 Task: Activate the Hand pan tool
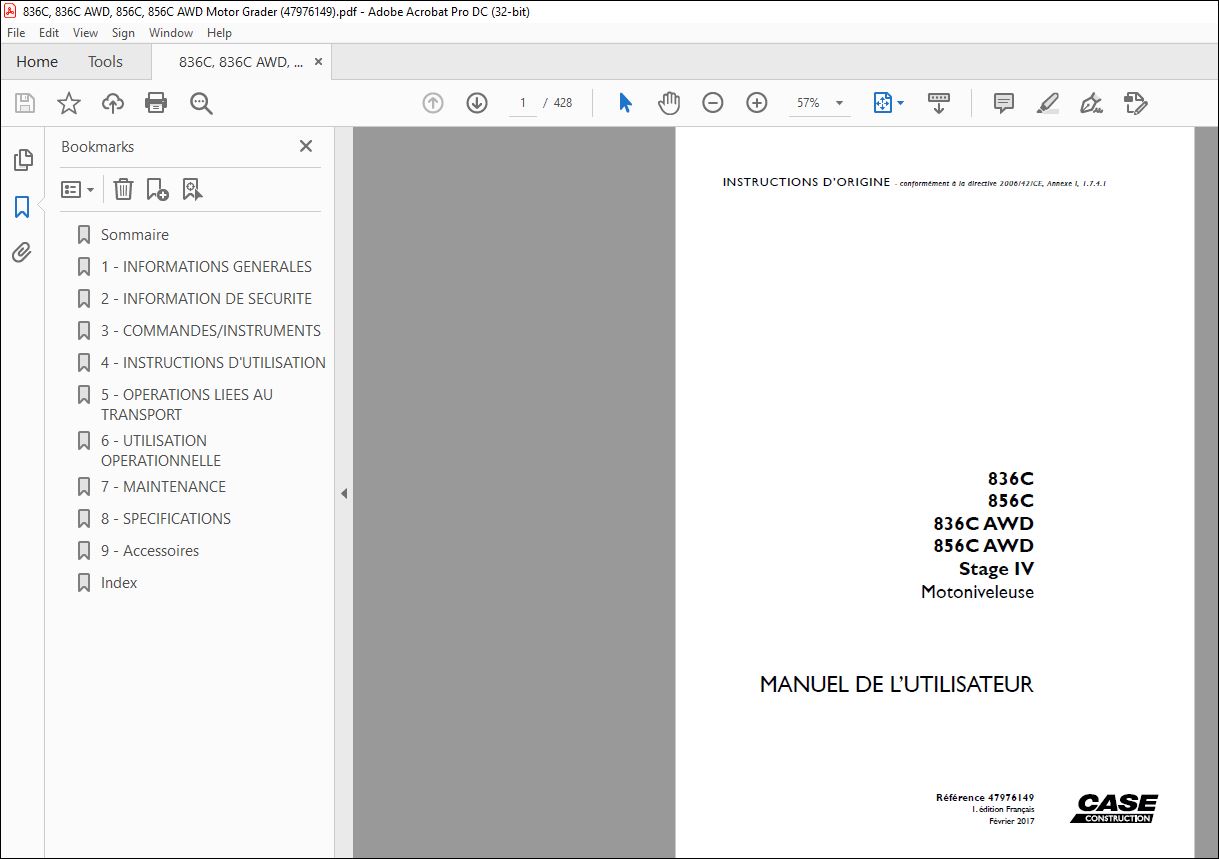(x=669, y=103)
